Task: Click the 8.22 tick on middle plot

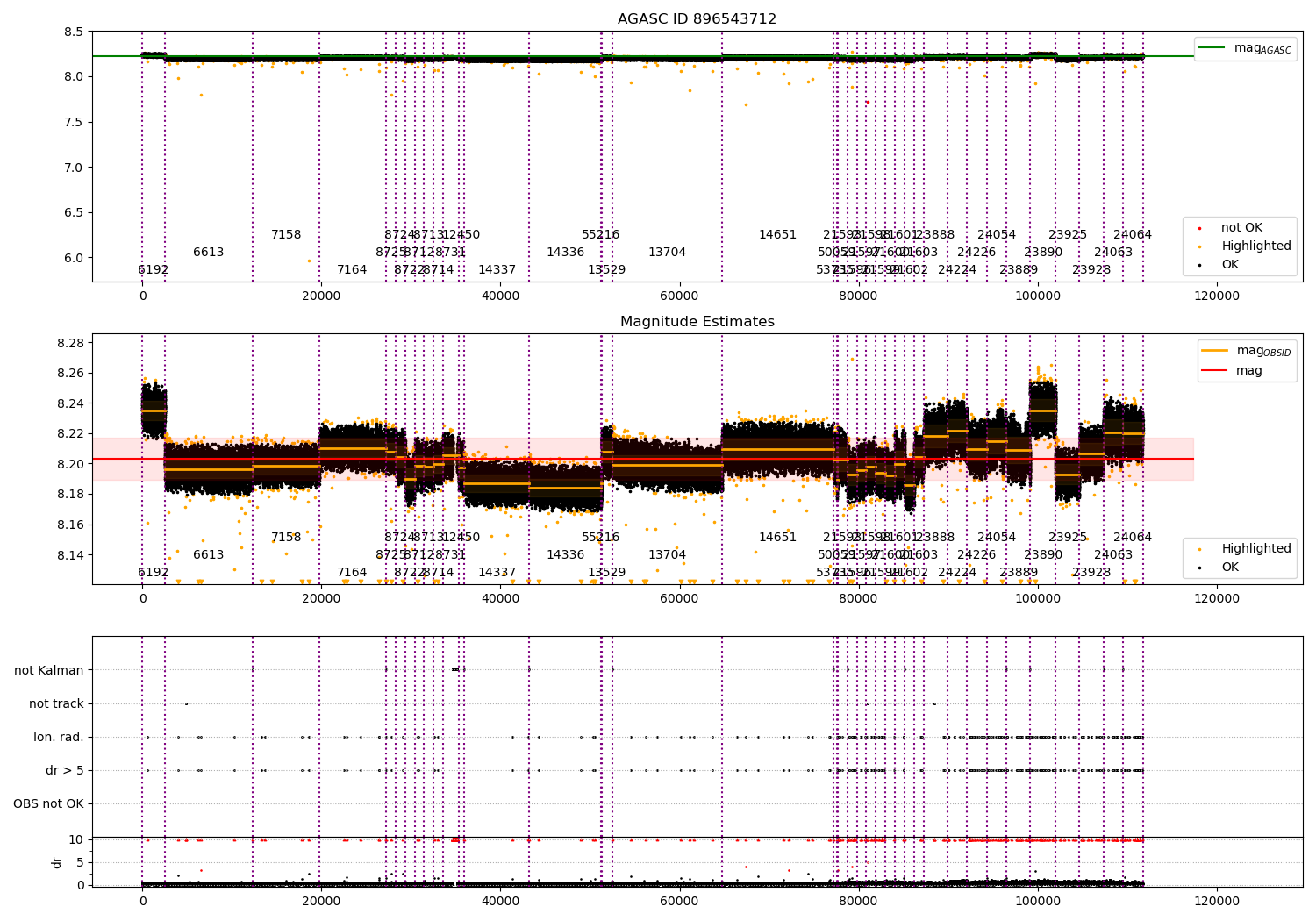Action: tap(71, 434)
